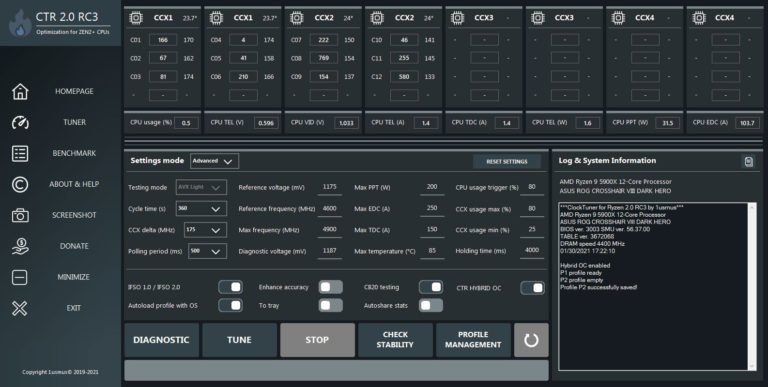Image resolution: width=768 pixels, height=387 pixels.
Task: Click the About & Help copyright icon
Action: 20,184
